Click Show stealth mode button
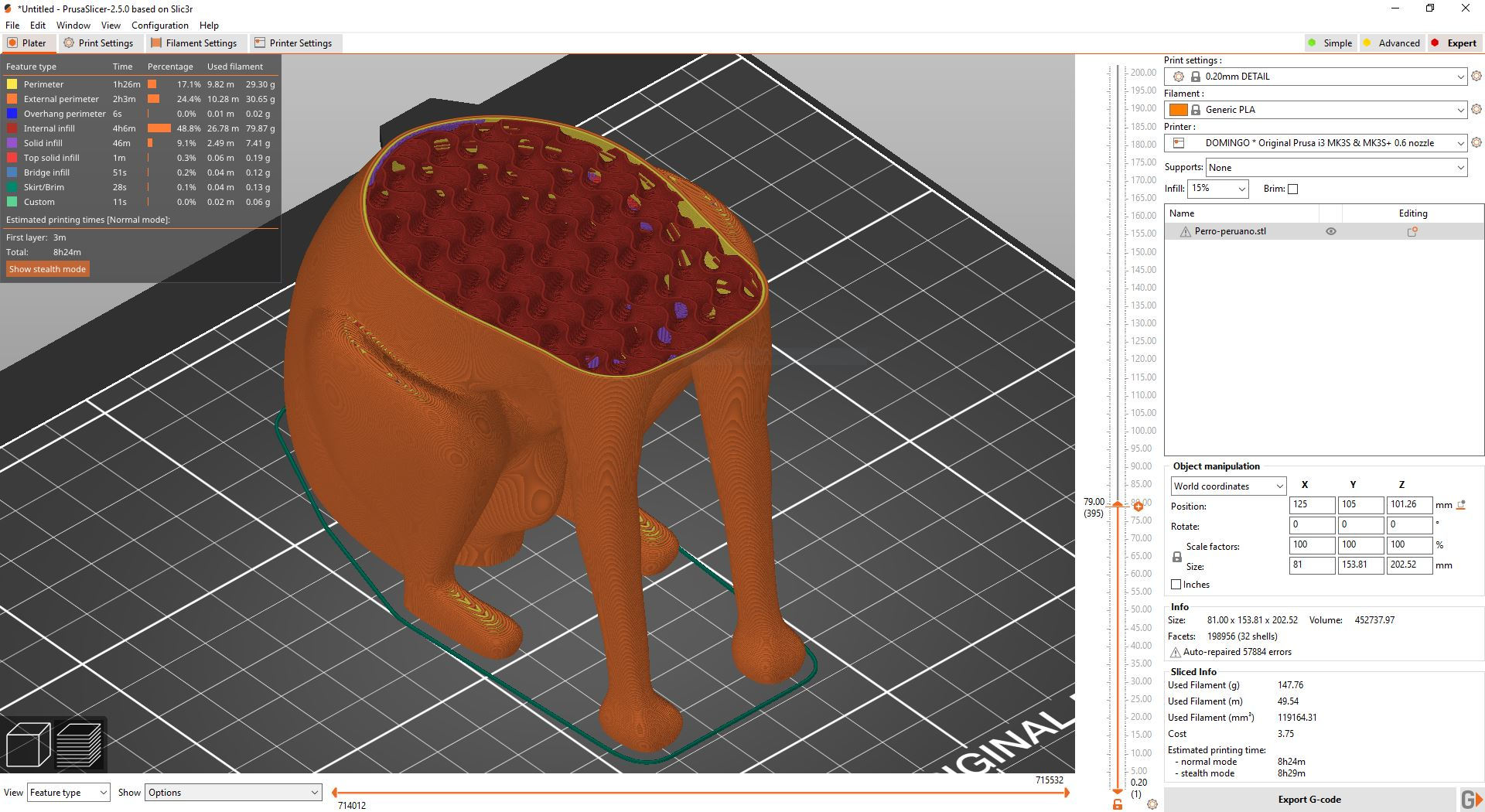This screenshot has height=812, width=1485. click(47, 268)
